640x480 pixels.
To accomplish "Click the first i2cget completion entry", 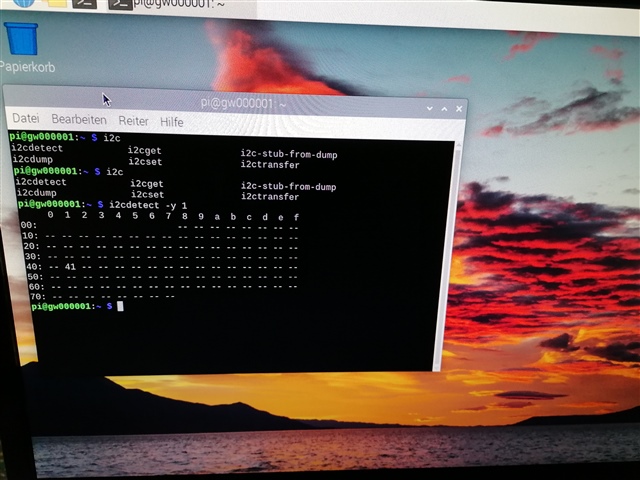I will 145,151.
